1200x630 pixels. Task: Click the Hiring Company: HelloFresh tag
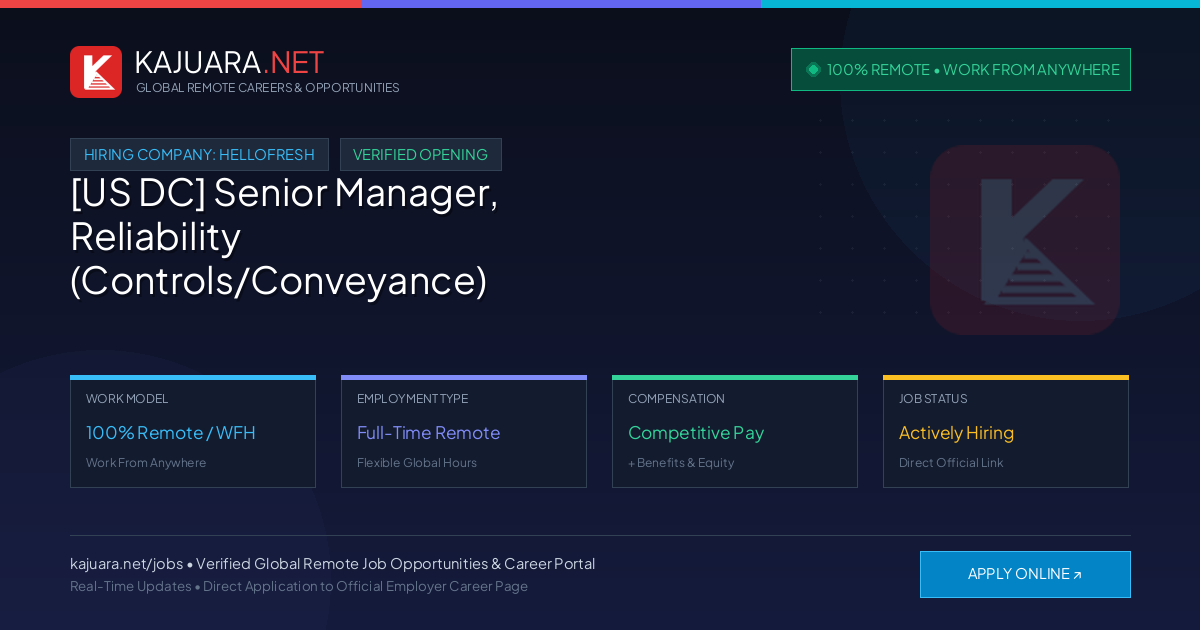tap(199, 155)
